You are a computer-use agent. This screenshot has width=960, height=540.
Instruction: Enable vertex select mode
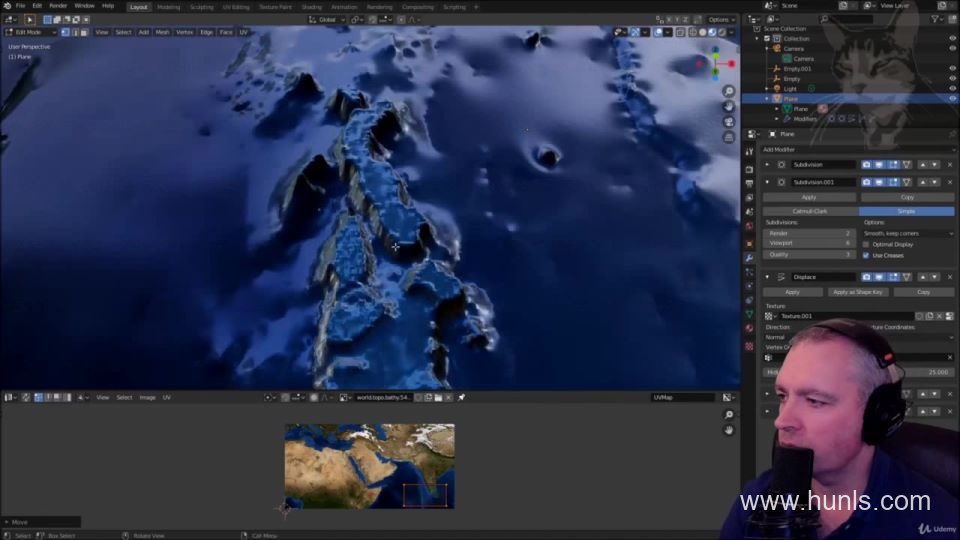click(66, 32)
